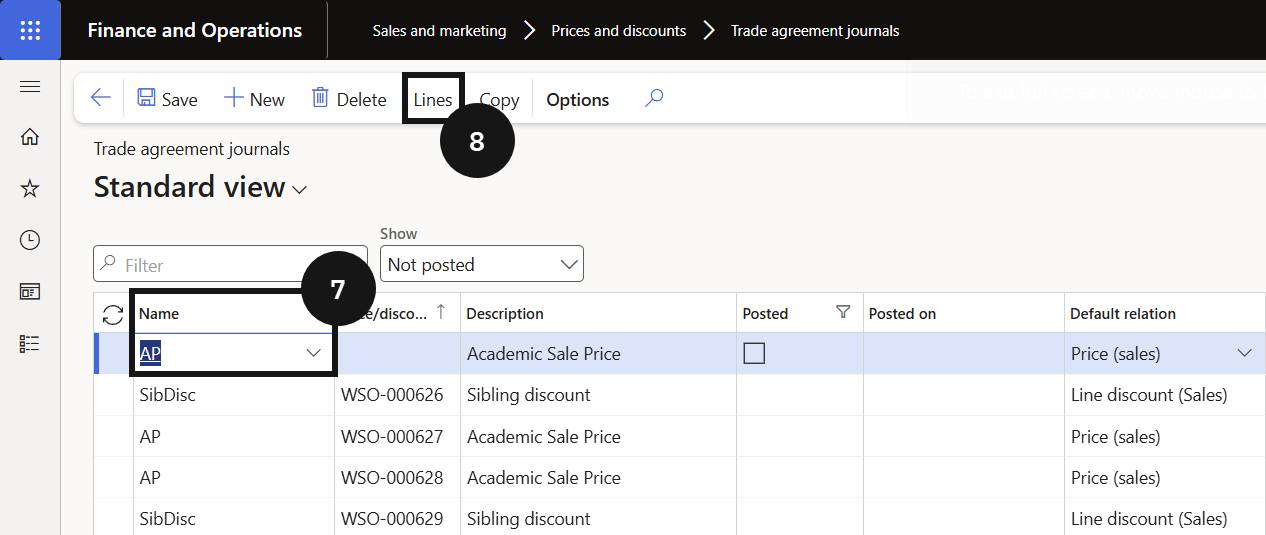Image resolution: width=1266 pixels, height=535 pixels.
Task: Click Price (sales) in the WSO-000628 row
Action: (1115, 478)
